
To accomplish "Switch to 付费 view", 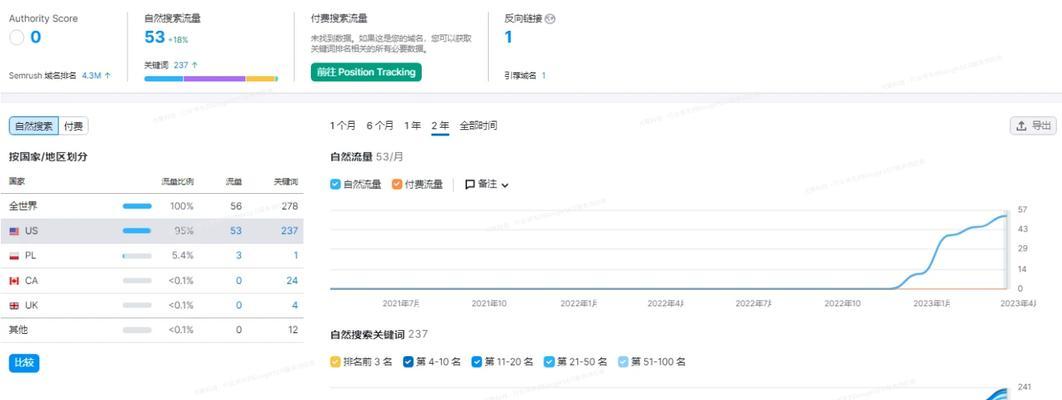I will pos(74,126).
